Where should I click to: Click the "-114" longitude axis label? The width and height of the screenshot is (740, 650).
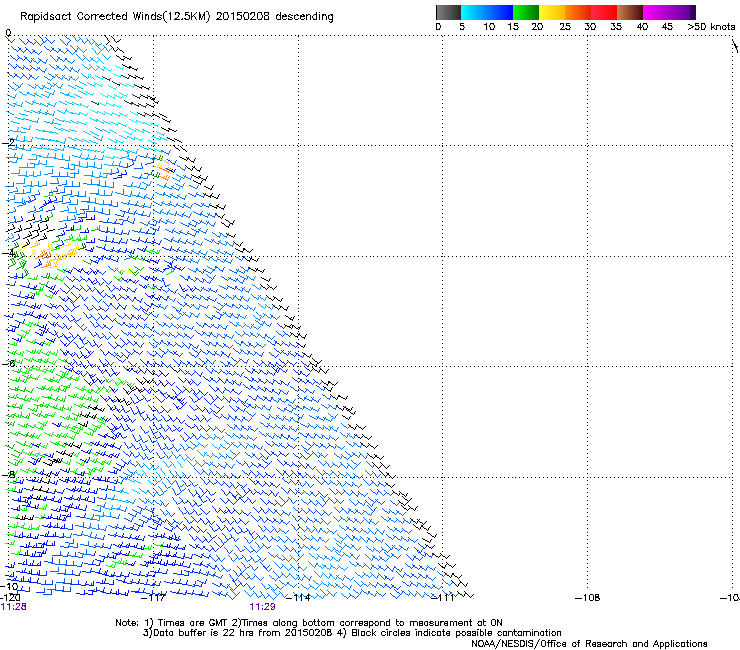click(298, 598)
